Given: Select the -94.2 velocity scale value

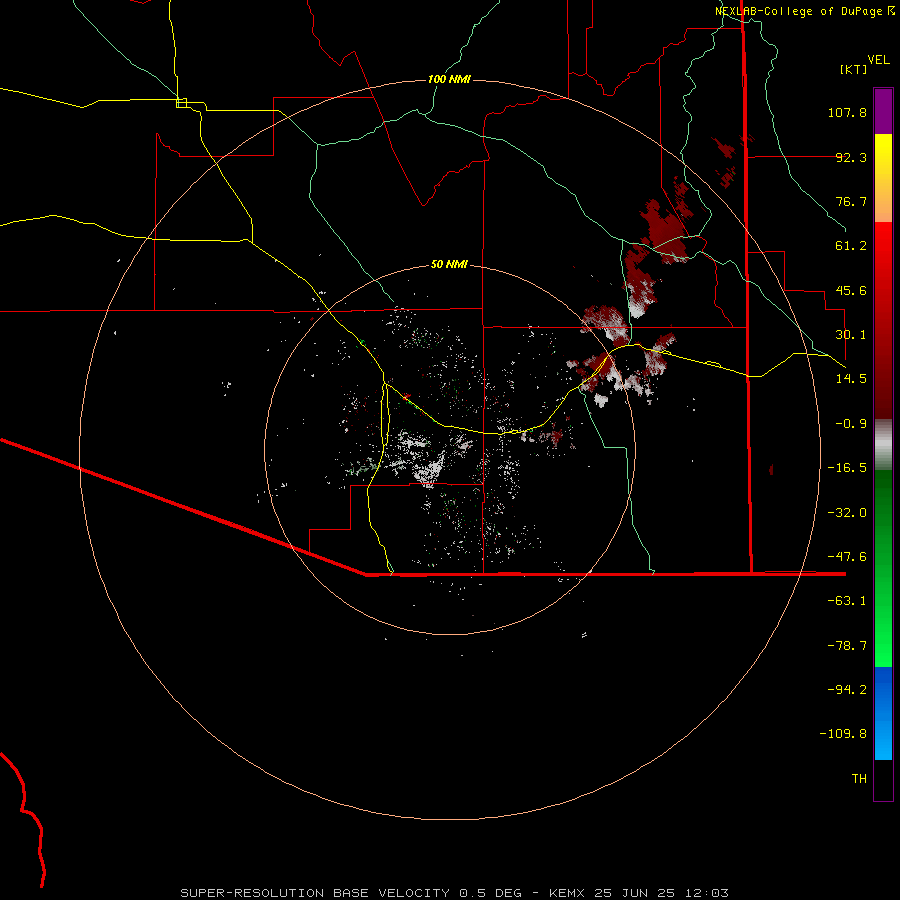Looking at the screenshot, I should (847, 690).
